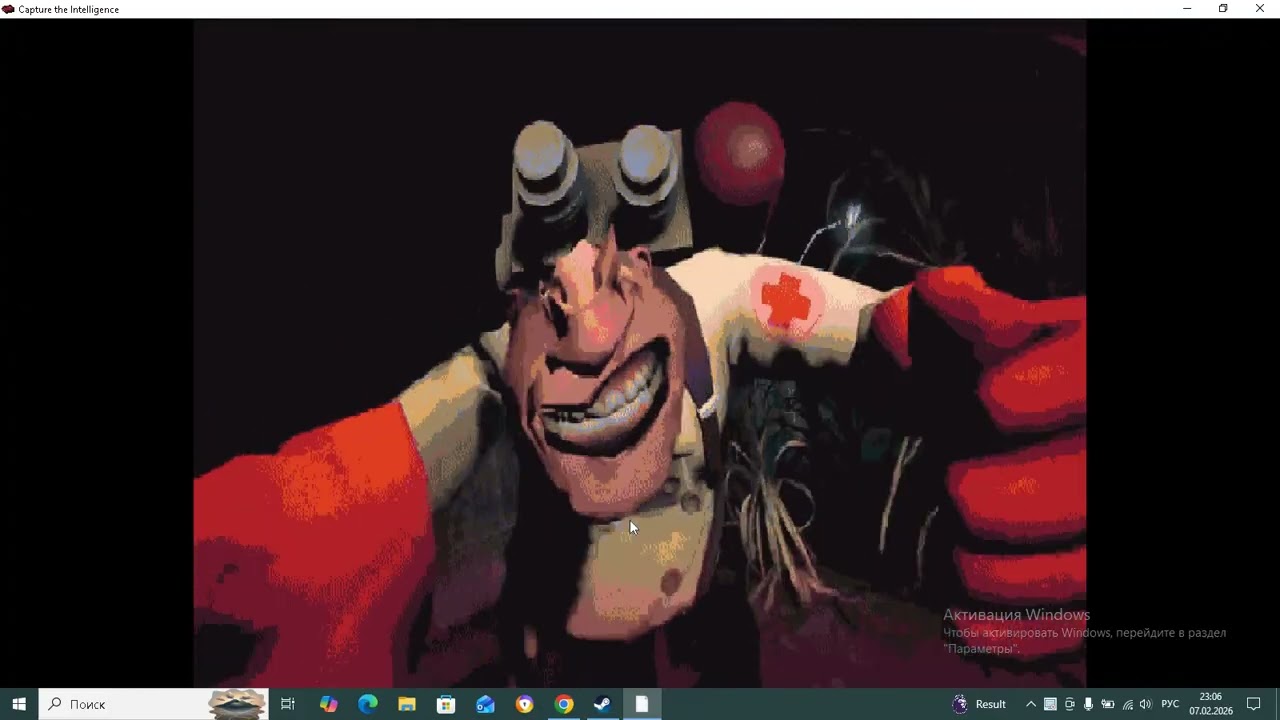Open the Windows Start menu
The height and width of the screenshot is (720, 1280).
[x=19, y=704]
